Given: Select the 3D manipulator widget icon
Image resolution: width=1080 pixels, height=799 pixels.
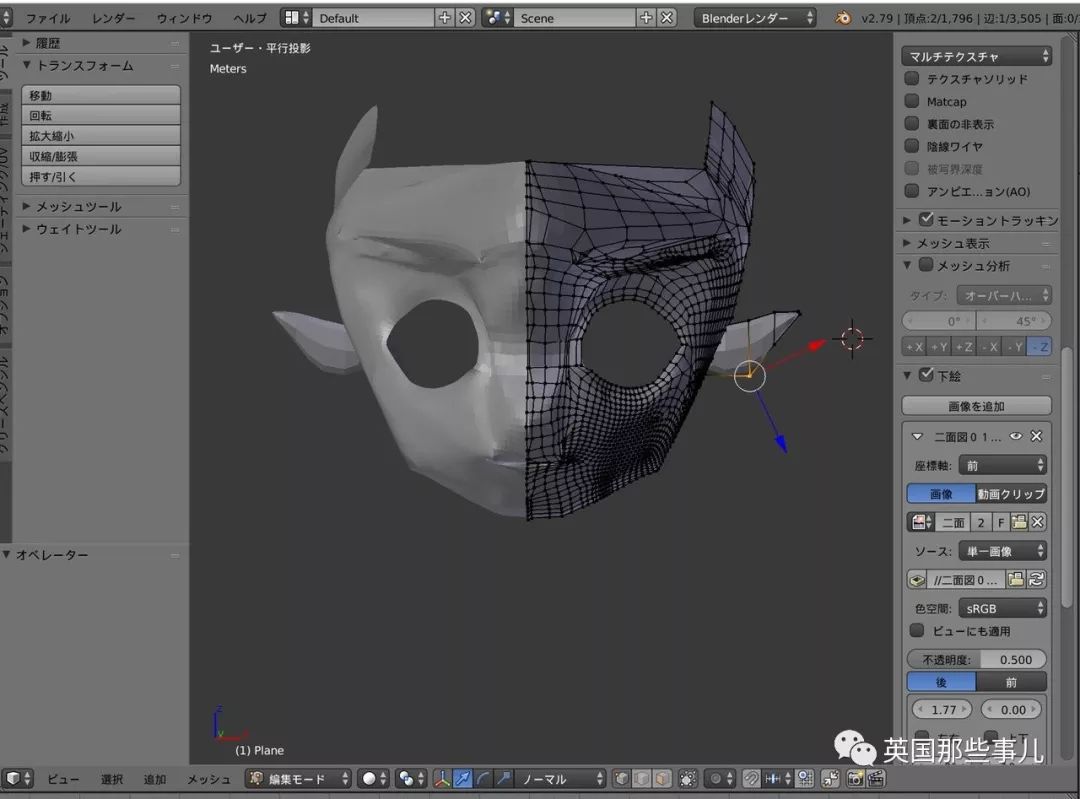Looking at the screenshot, I should pos(443,778).
